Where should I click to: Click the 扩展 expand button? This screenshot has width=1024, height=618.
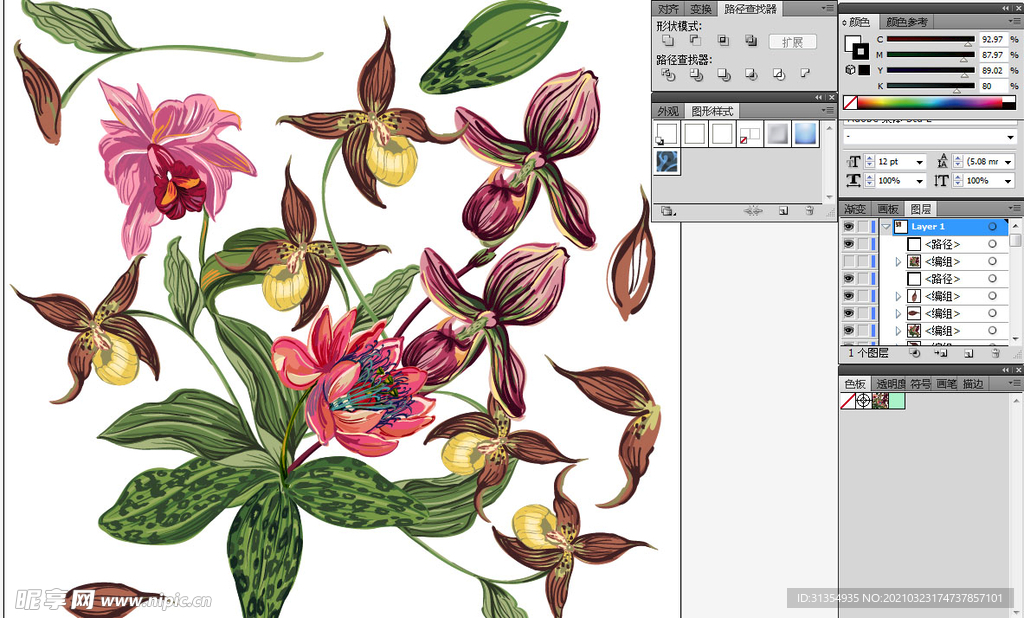793,42
